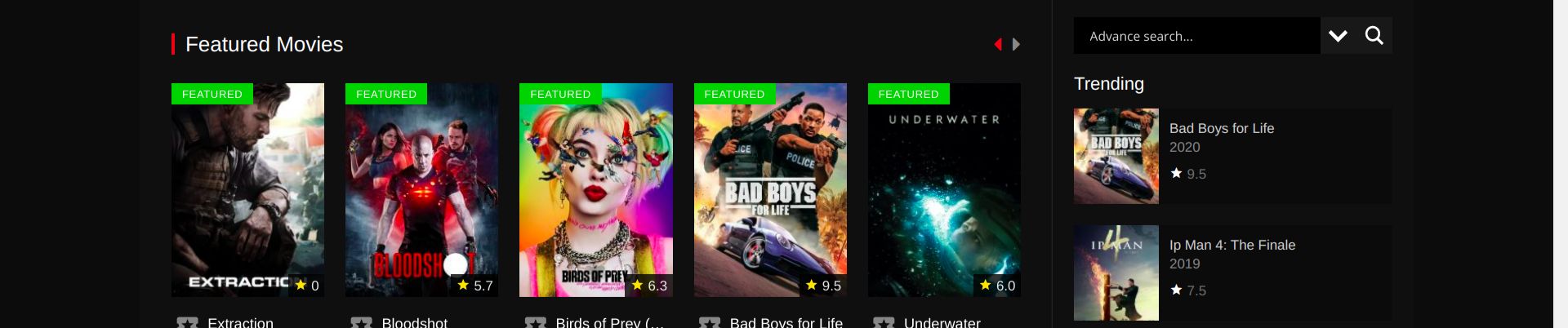This screenshot has width=1568, height=328.
Task: Expand the advanced search dropdown chevron
Action: point(1338,36)
